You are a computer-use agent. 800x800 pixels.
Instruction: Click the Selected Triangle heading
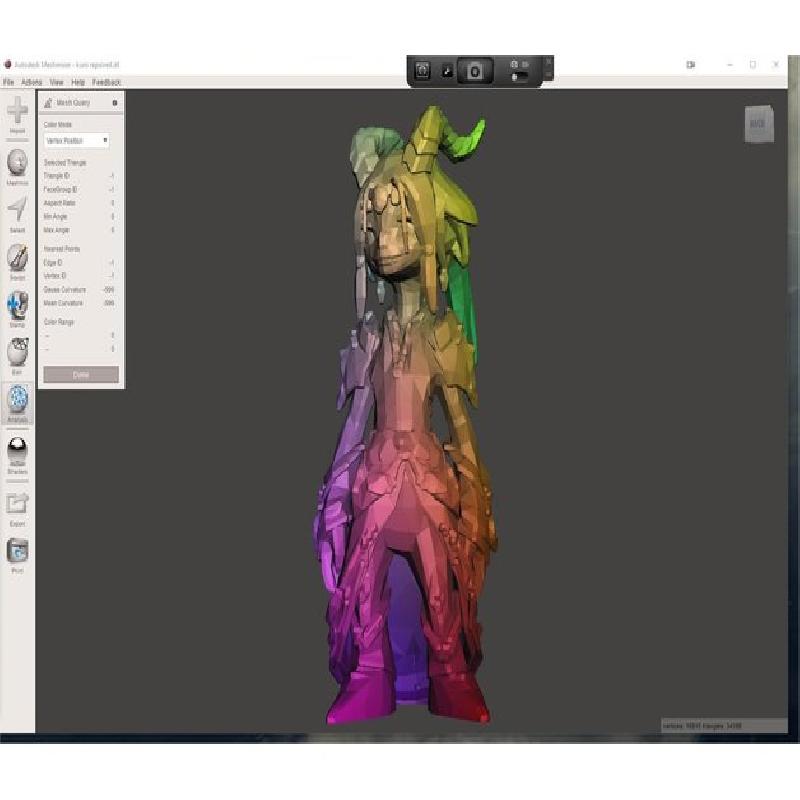pyautogui.click(x=65, y=163)
